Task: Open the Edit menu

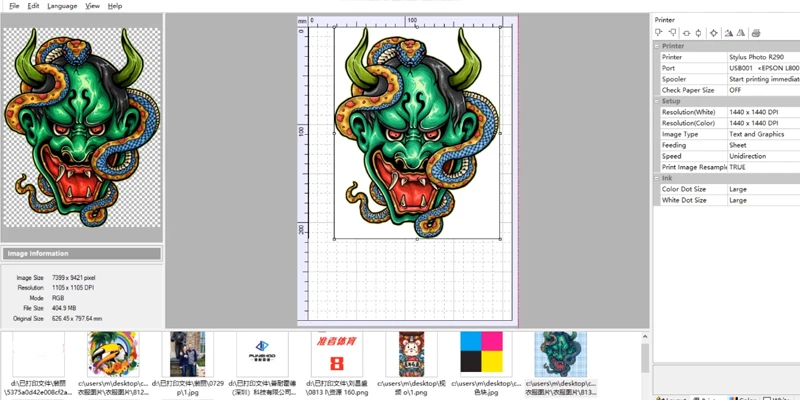Action: tap(33, 6)
